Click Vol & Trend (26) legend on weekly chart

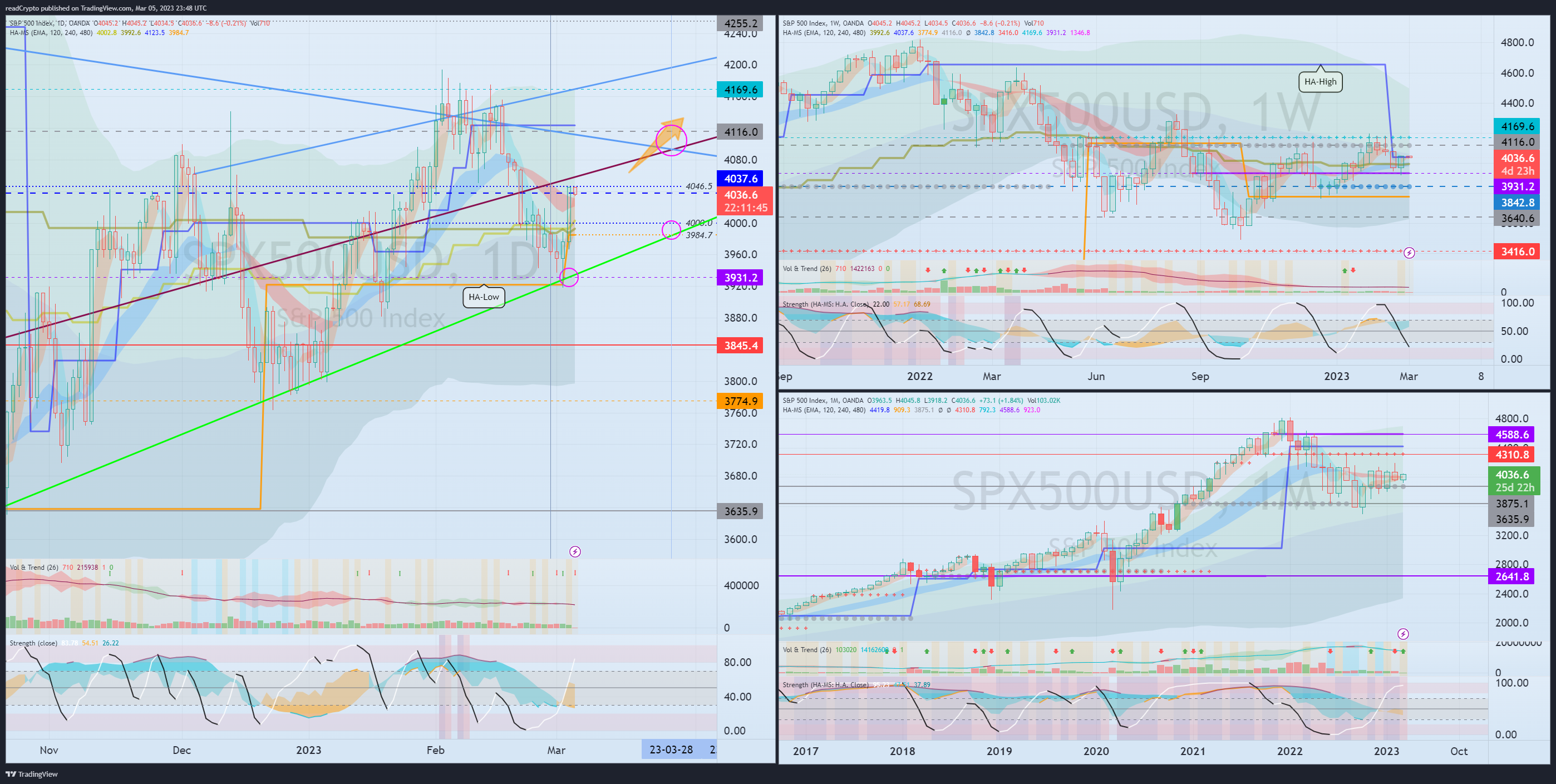[807, 269]
